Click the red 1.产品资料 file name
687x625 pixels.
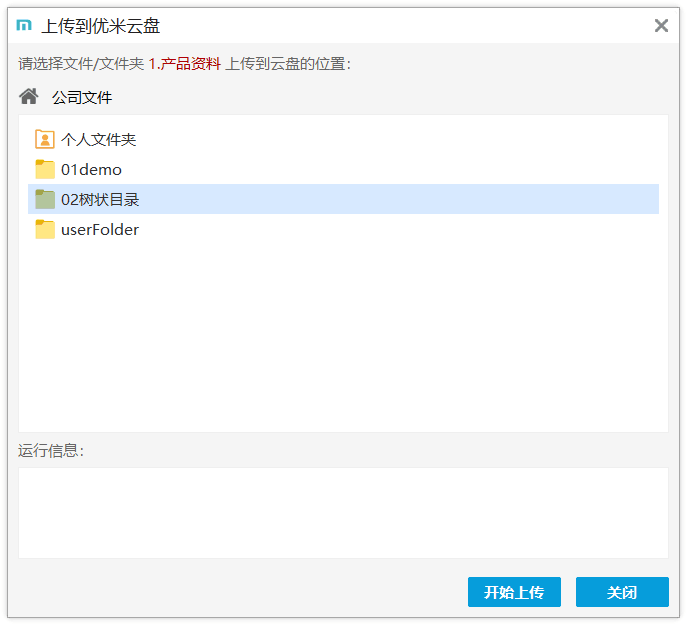184,64
